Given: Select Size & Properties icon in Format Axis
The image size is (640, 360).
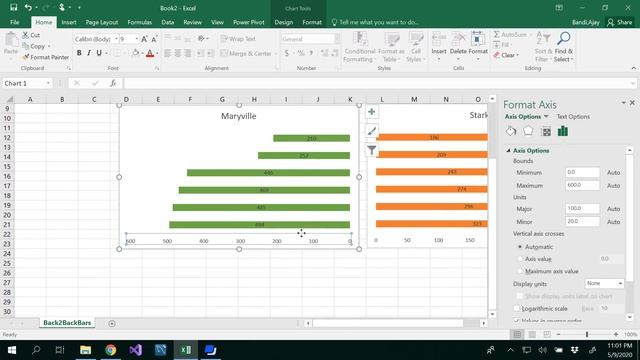Looking at the screenshot, I should coord(546,131).
